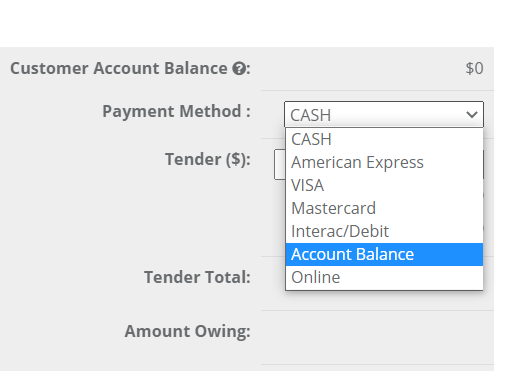The image size is (515, 371).
Task: Collapse the Payment Method dropdown via chevron arrow
Action: pyautogui.click(x=472, y=115)
